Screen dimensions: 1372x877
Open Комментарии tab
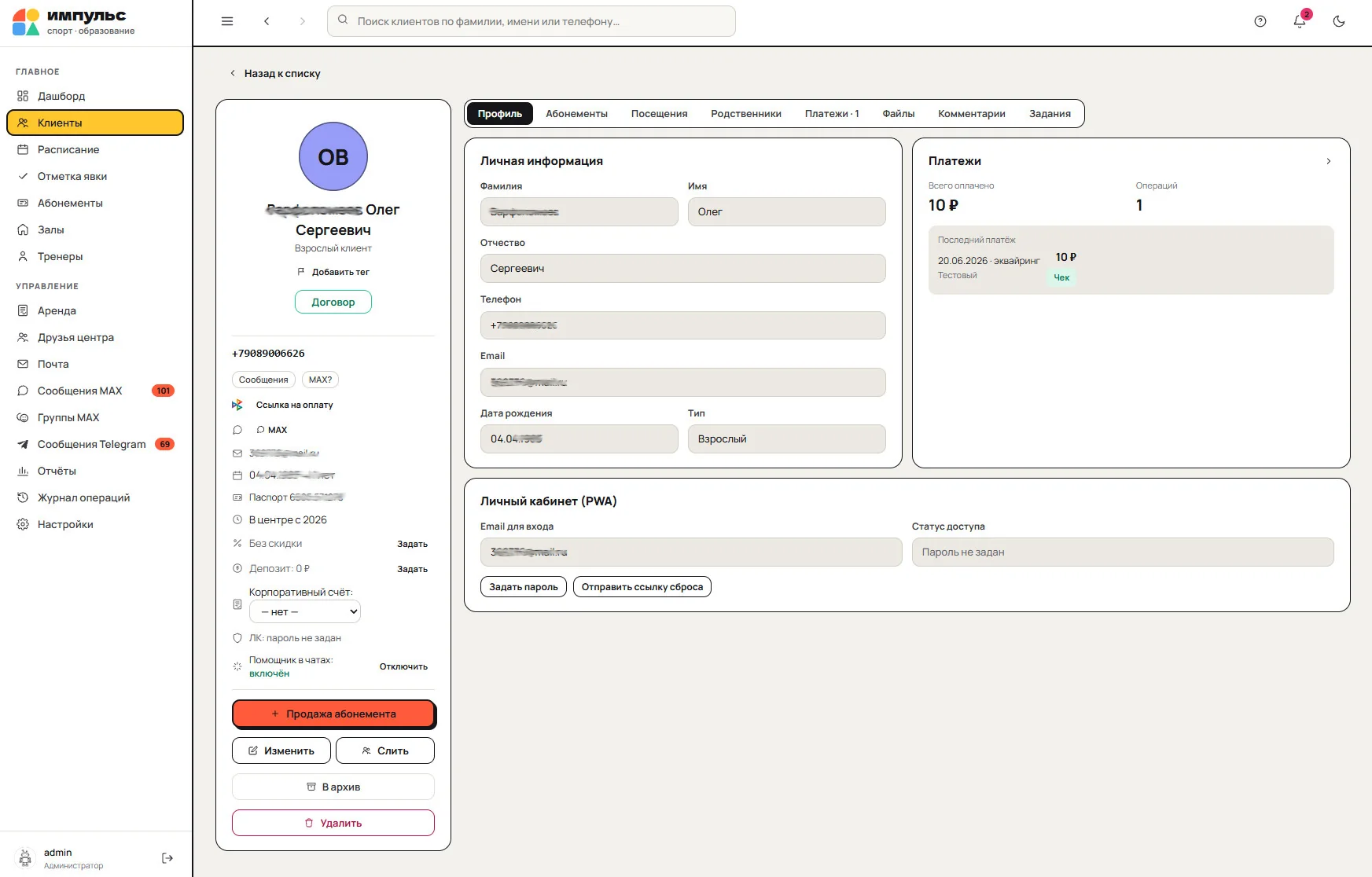click(972, 114)
